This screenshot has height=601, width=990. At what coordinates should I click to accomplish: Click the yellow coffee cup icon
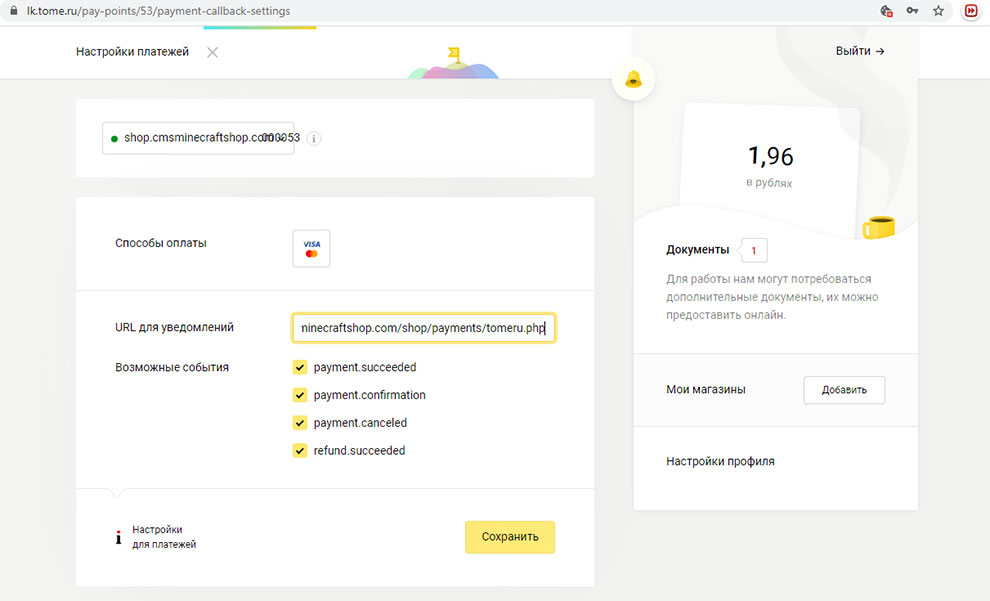pyautogui.click(x=878, y=226)
